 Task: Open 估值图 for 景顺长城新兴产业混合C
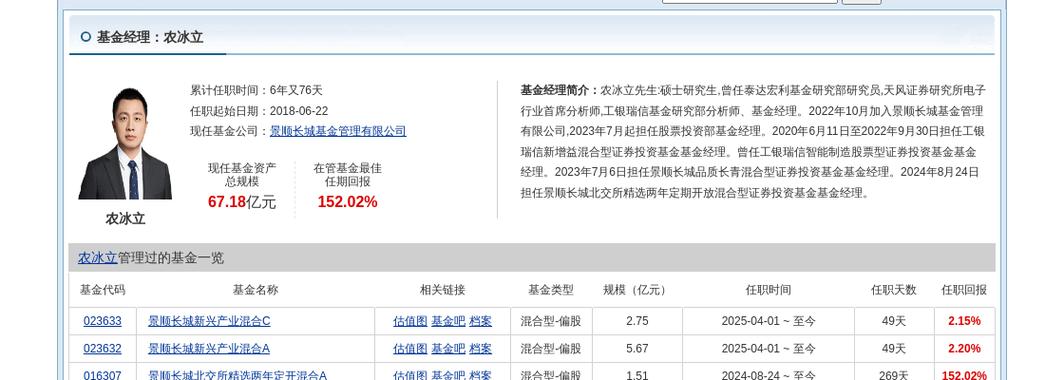[x=410, y=321]
